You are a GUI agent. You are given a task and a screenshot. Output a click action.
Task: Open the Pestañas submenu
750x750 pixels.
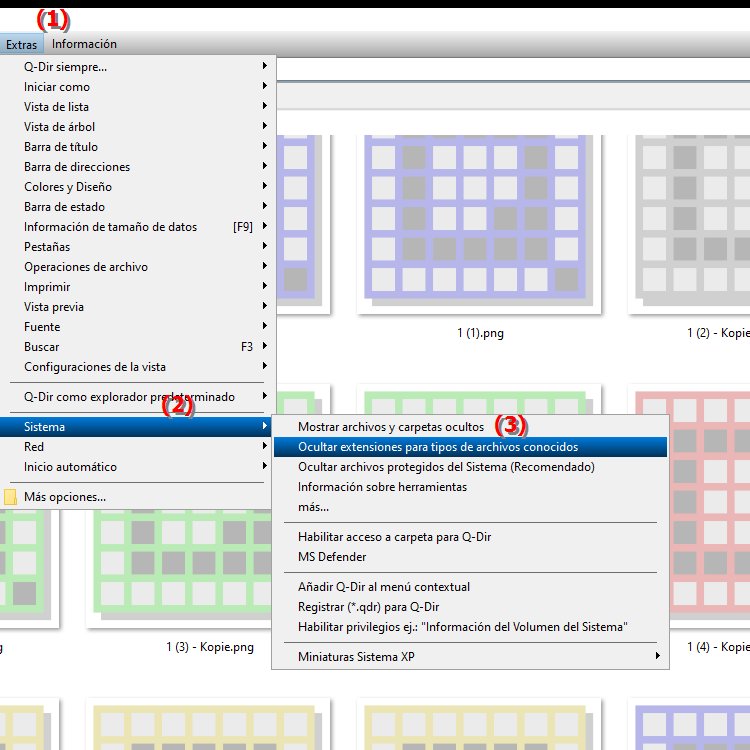click(138, 247)
